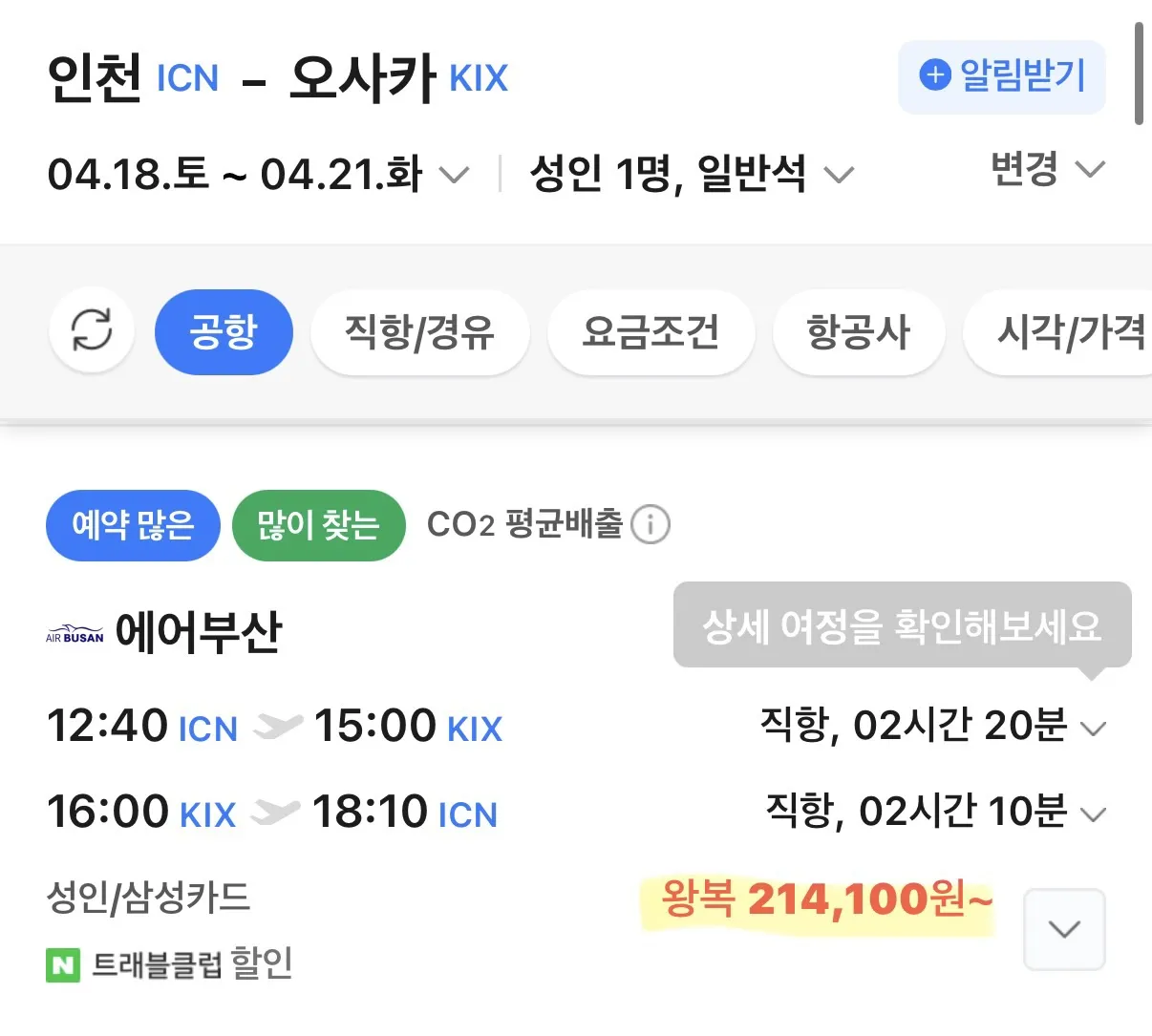1152x1036 pixels.
Task: Expand the return flight 02시간 10분 details
Action: (1092, 814)
